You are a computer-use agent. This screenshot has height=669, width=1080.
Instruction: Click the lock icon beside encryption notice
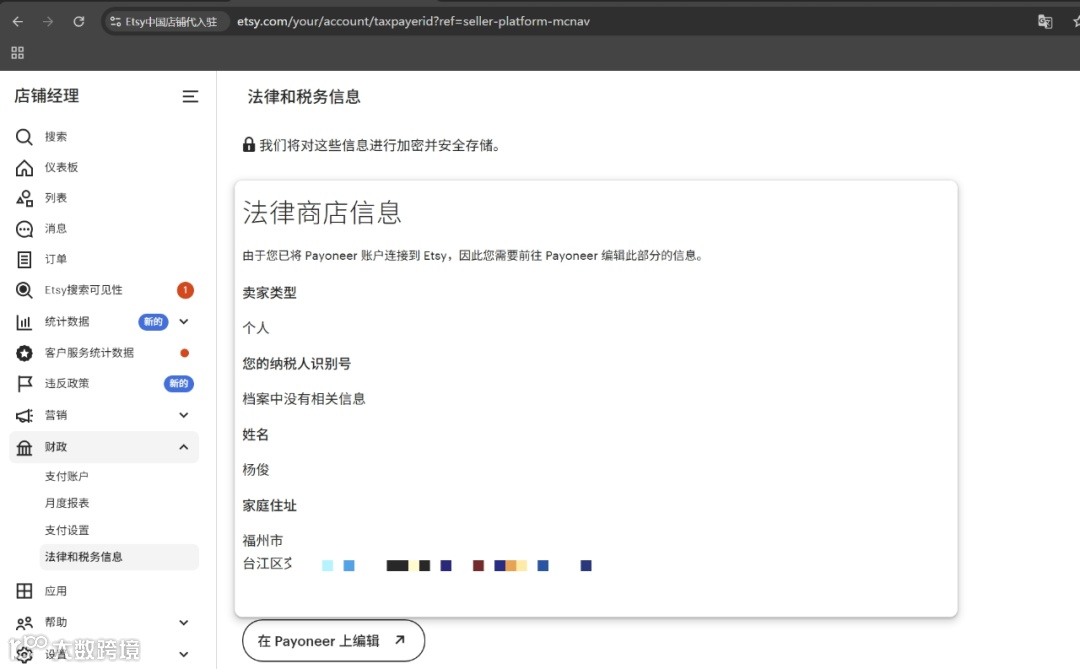point(249,145)
